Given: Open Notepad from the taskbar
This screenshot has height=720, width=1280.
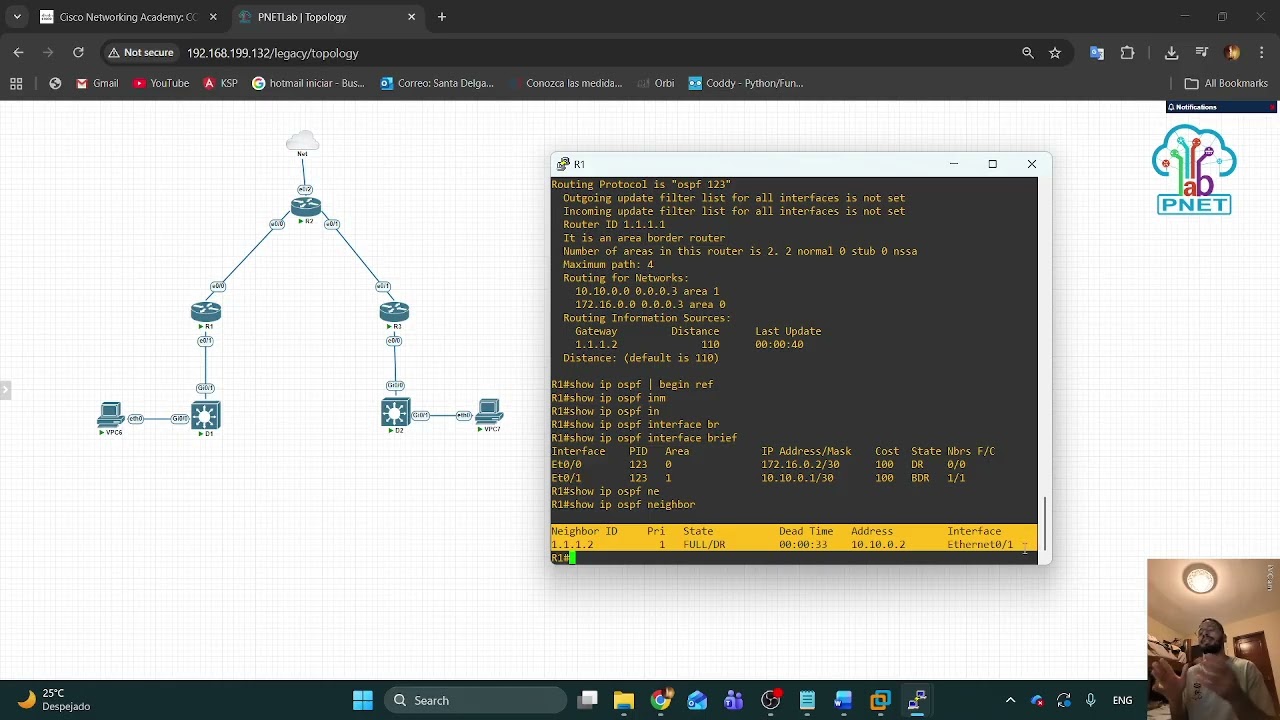Looking at the screenshot, I should 807,700.
